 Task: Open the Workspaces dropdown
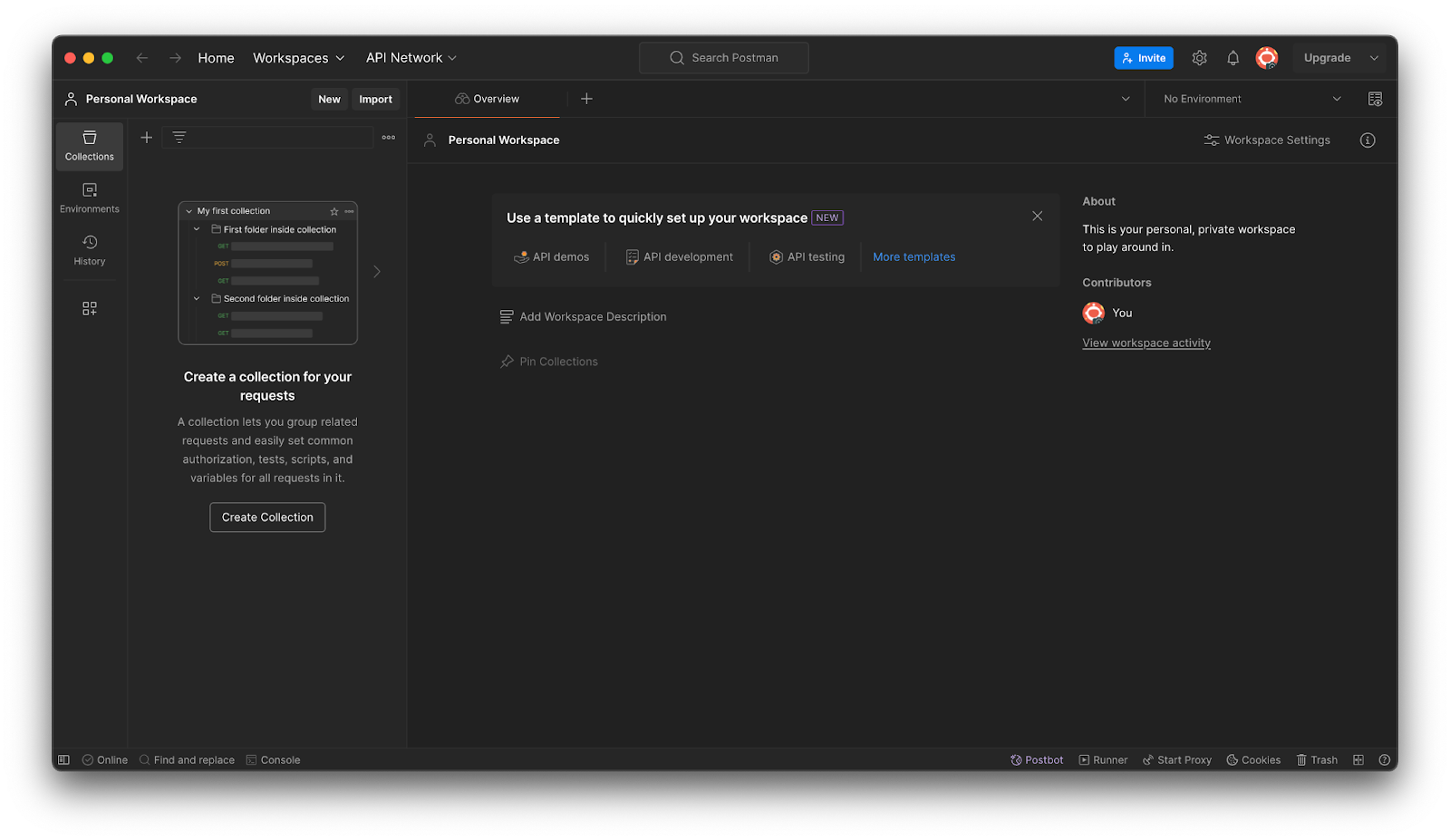tap(298, 57)
